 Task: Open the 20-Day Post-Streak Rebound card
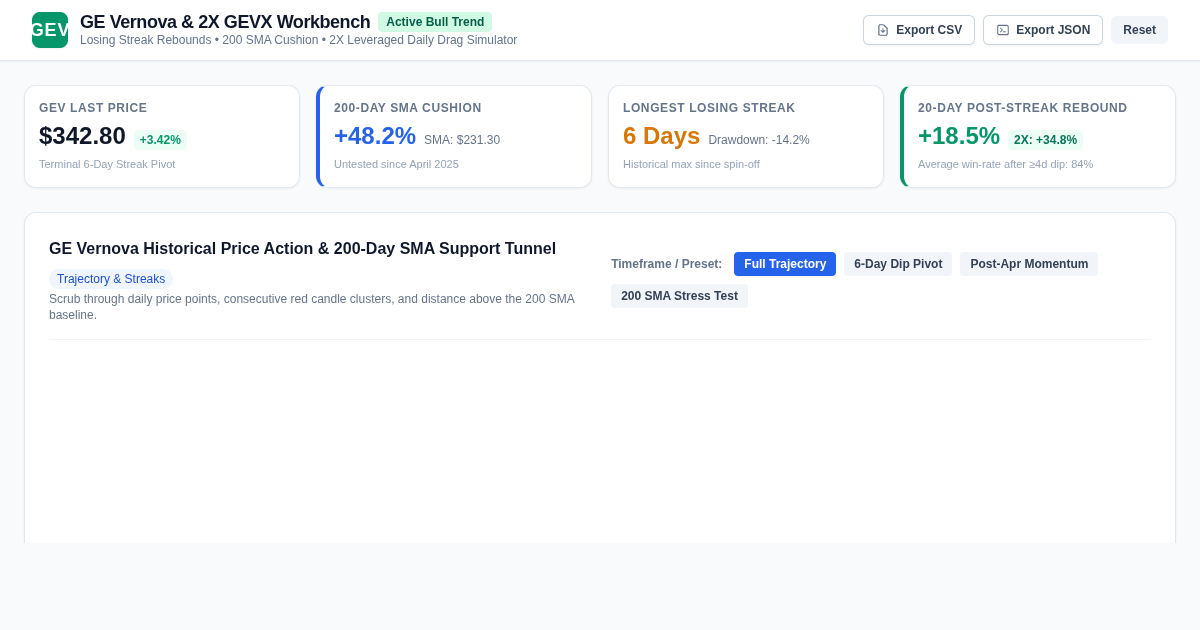pos(1038,136)
